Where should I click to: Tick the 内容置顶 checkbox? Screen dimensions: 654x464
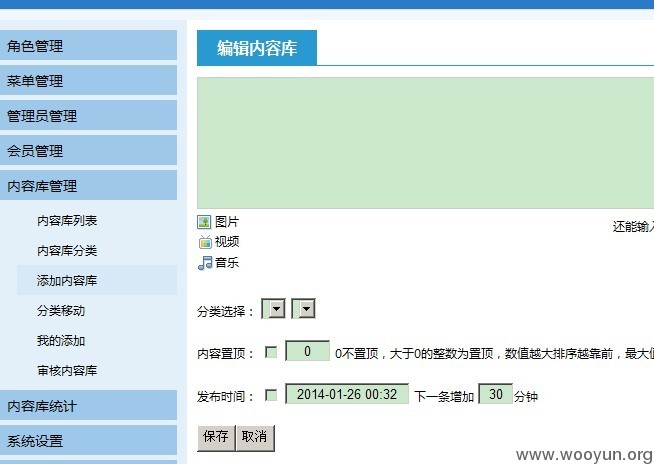[271, 353]
